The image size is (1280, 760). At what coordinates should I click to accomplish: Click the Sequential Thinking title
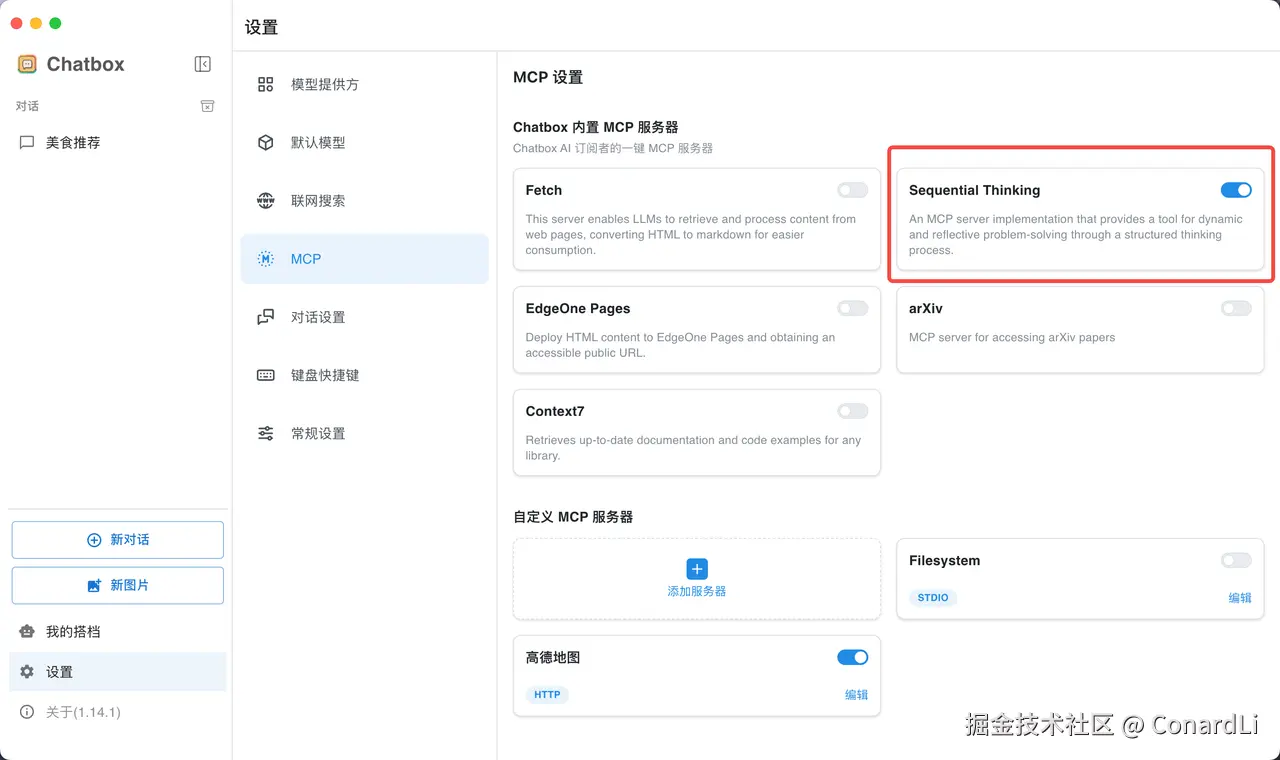coord(974,190)
